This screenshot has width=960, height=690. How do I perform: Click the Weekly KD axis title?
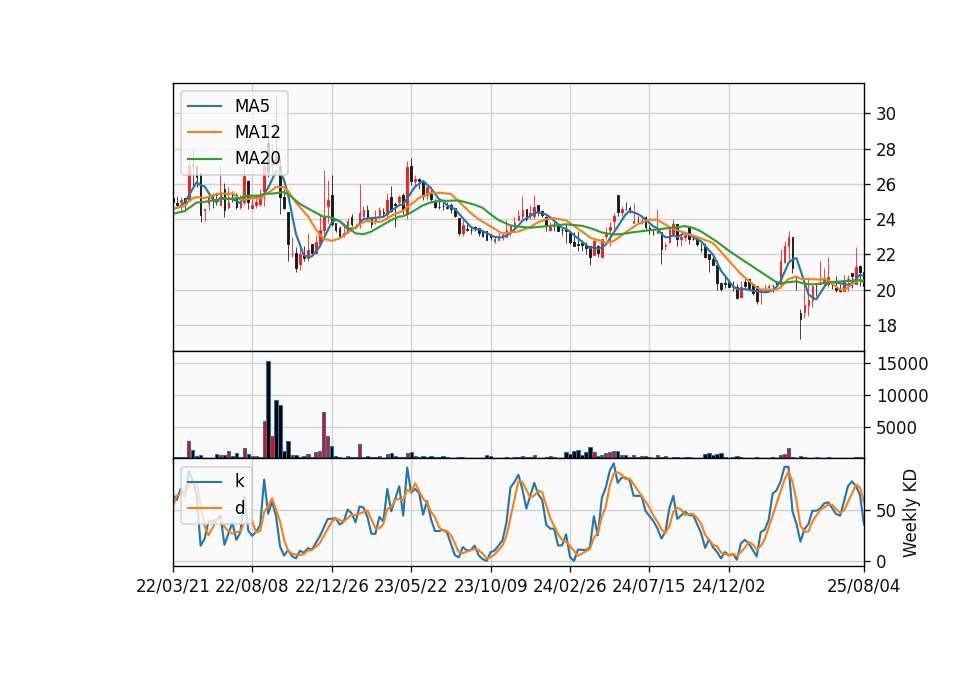click(x=910, y=513)
